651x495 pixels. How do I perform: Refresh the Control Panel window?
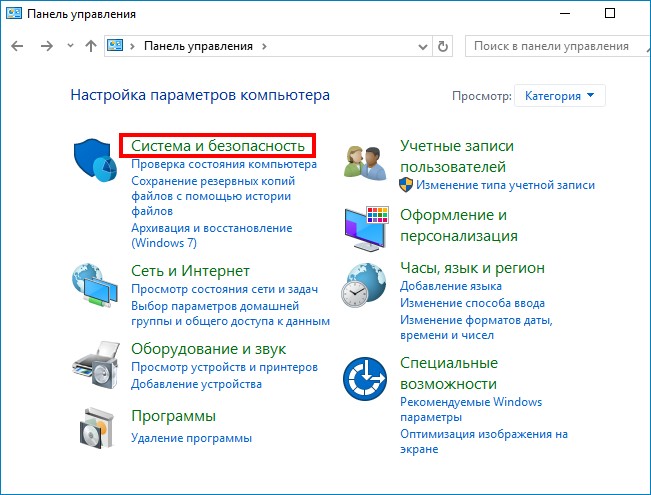(x=472, y=46)
